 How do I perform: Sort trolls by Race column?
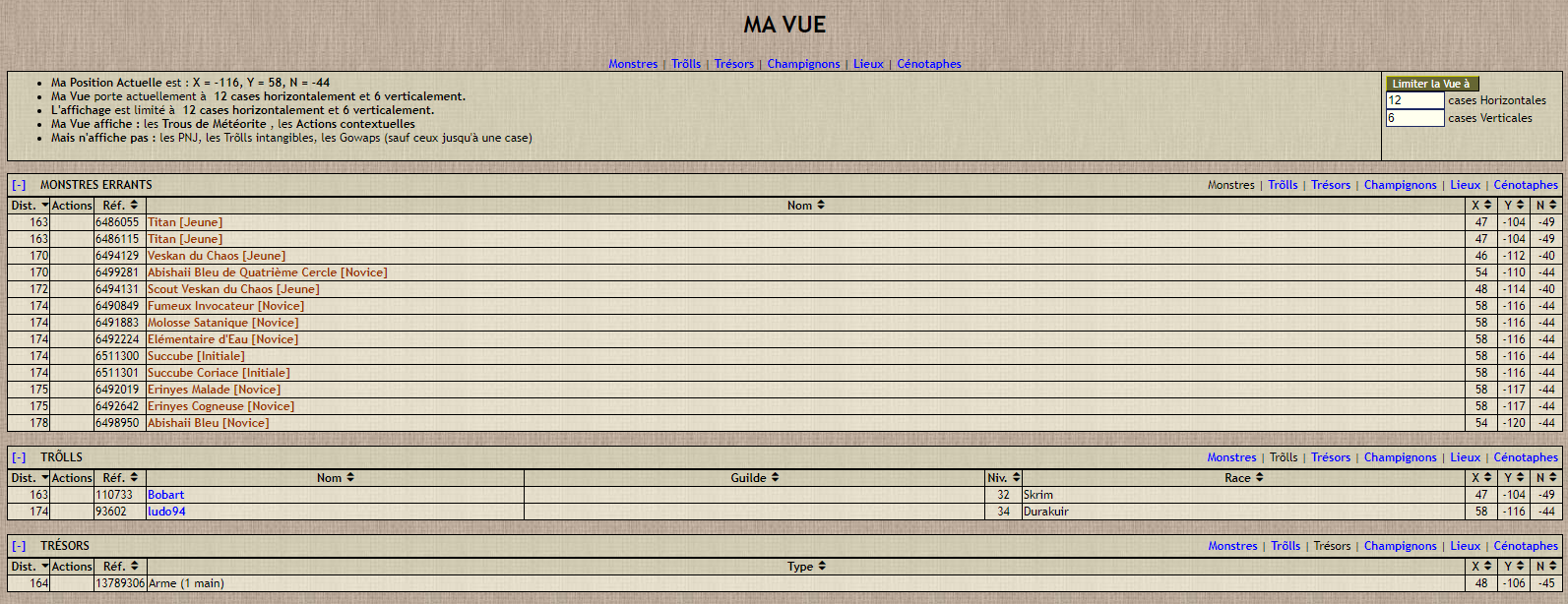coord(1259,478)
